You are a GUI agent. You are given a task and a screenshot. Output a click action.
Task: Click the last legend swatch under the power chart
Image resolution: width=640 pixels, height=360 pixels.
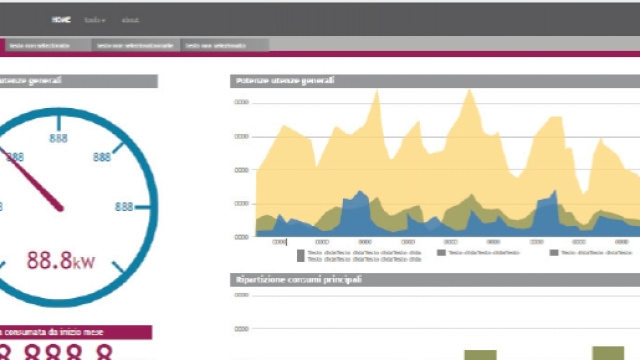[554, 253]
